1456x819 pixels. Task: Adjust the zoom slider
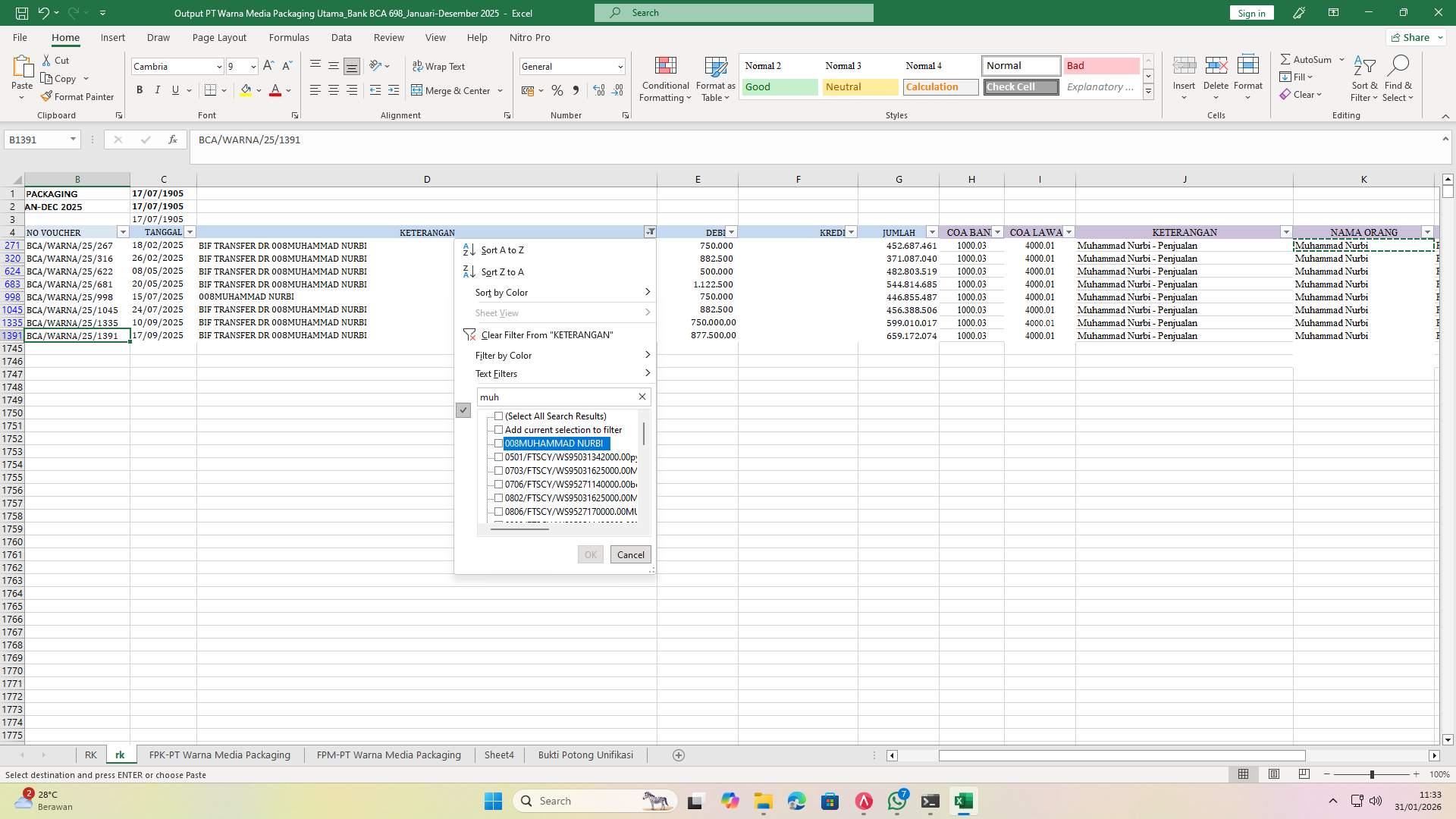(1372, 774)
